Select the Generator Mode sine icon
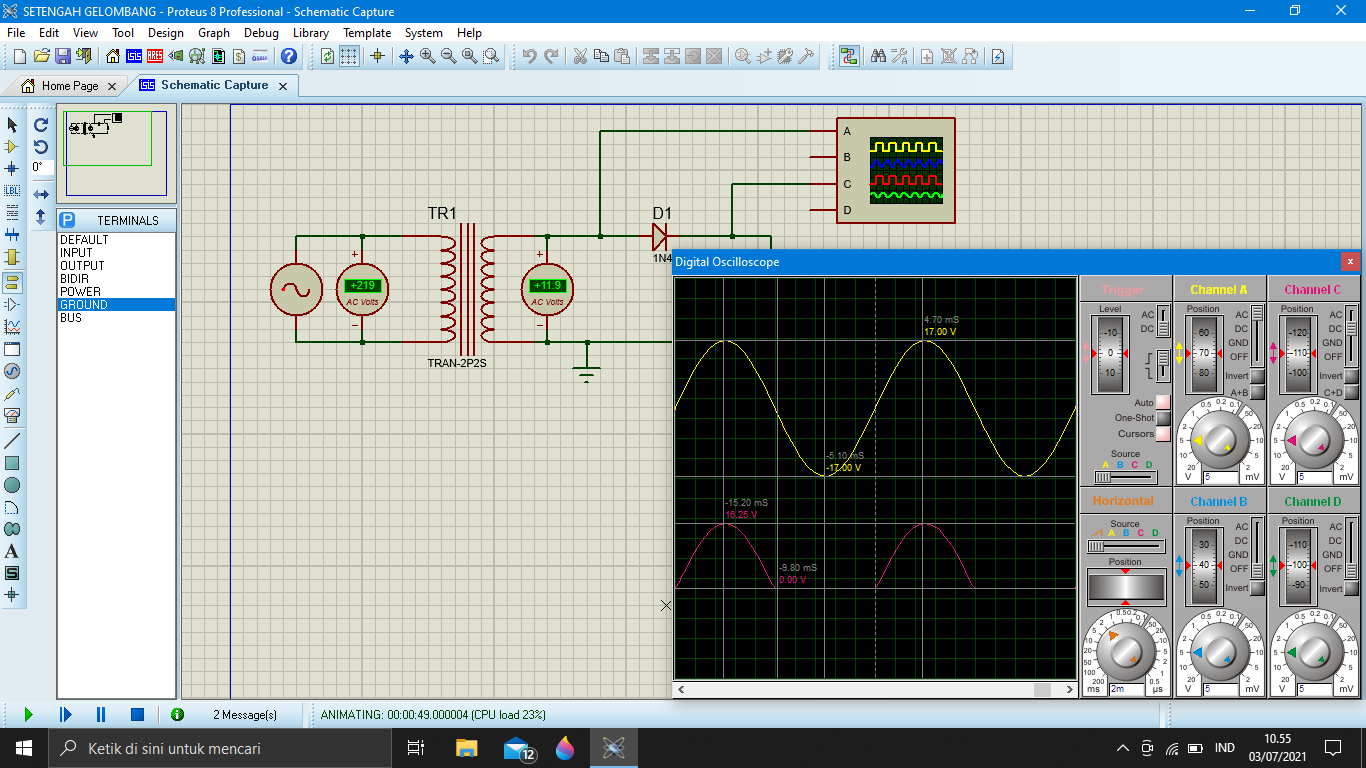 [12, 371]
